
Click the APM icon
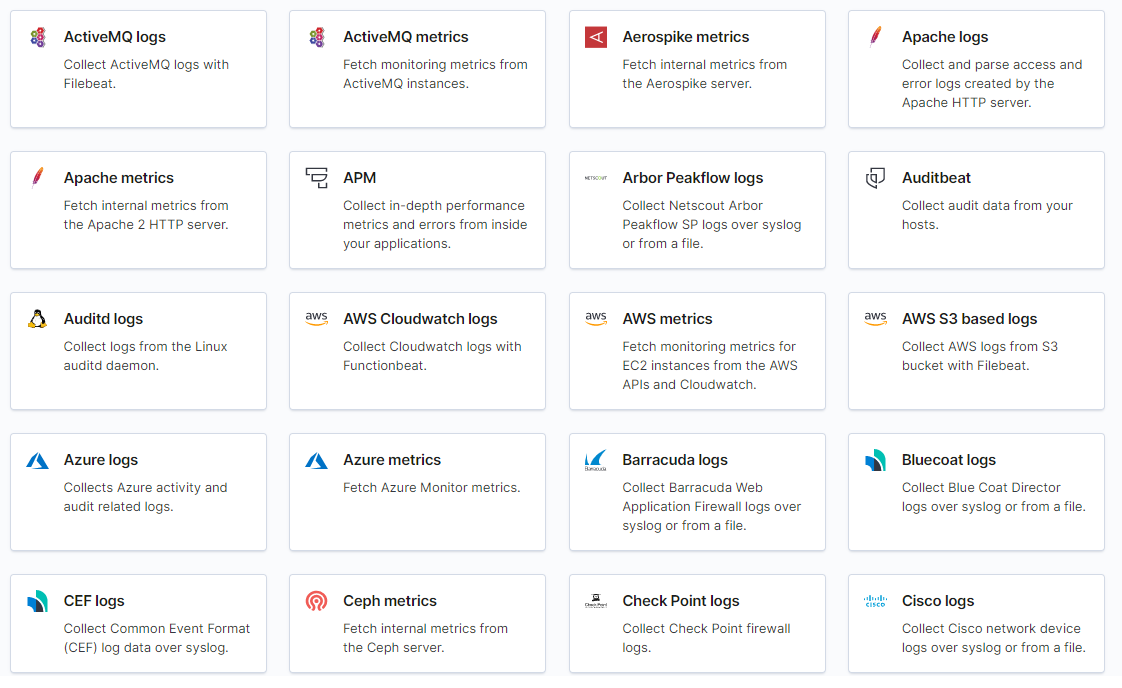(x=317, y=179)
